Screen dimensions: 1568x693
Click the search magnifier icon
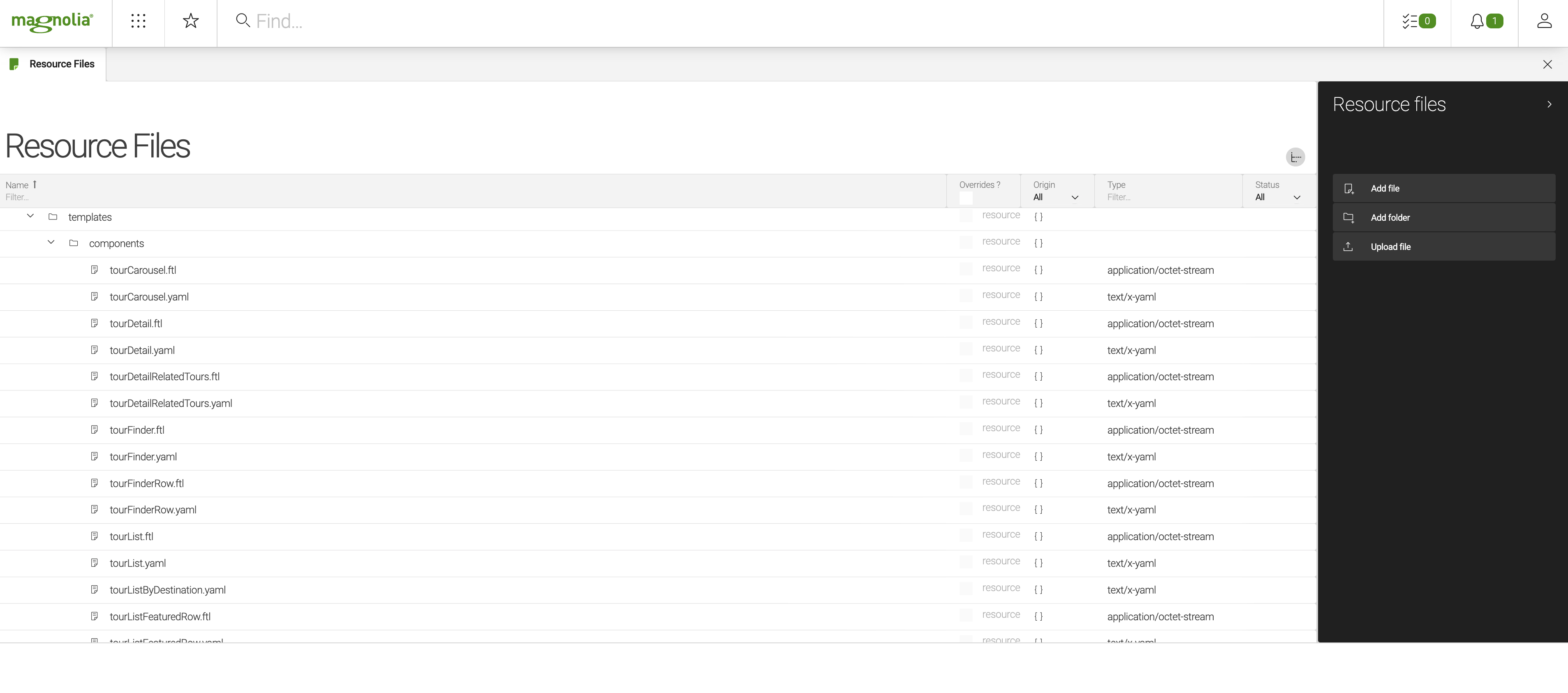coord(243,21)
